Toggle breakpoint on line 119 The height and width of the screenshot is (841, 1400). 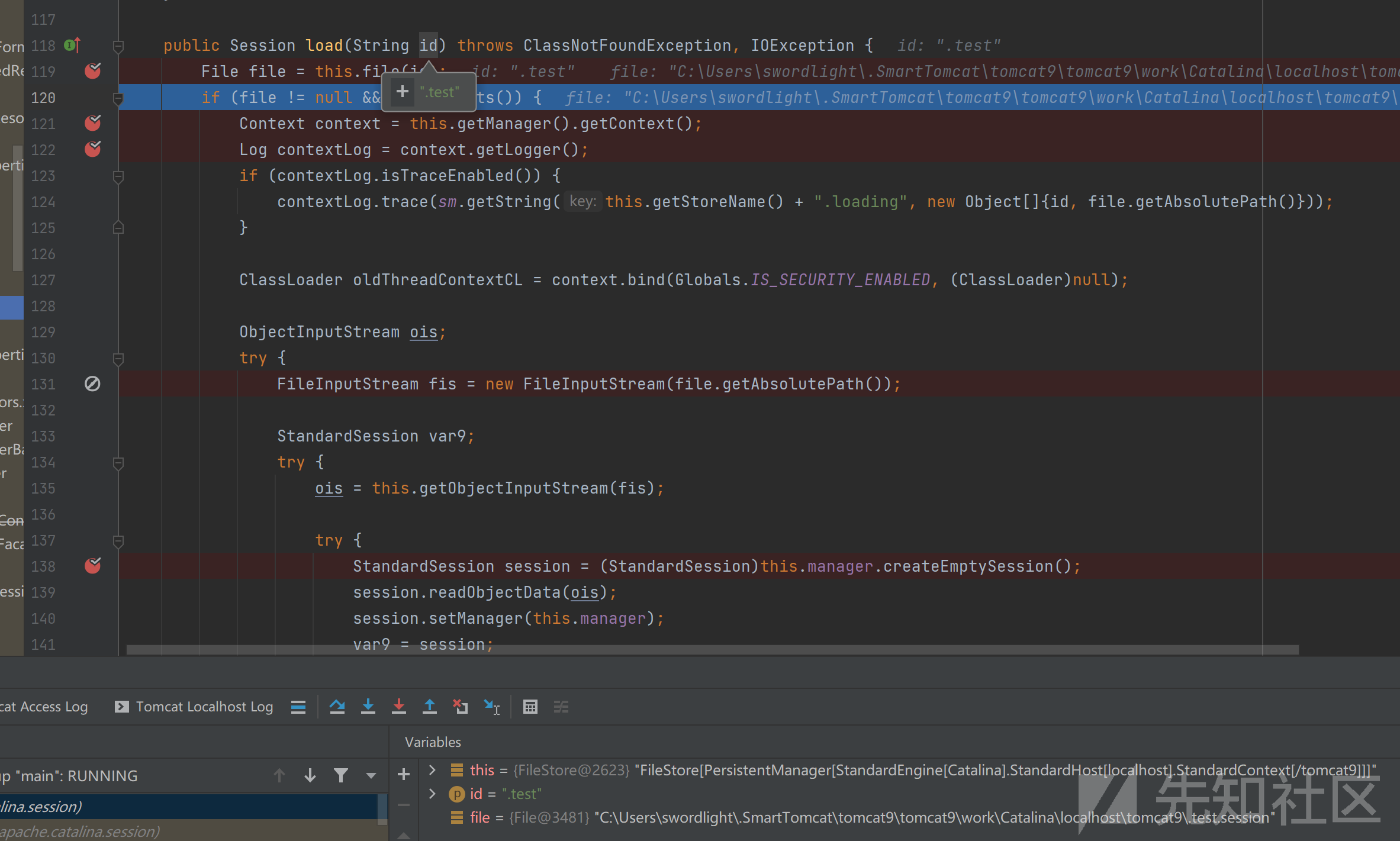pos(93,71)
